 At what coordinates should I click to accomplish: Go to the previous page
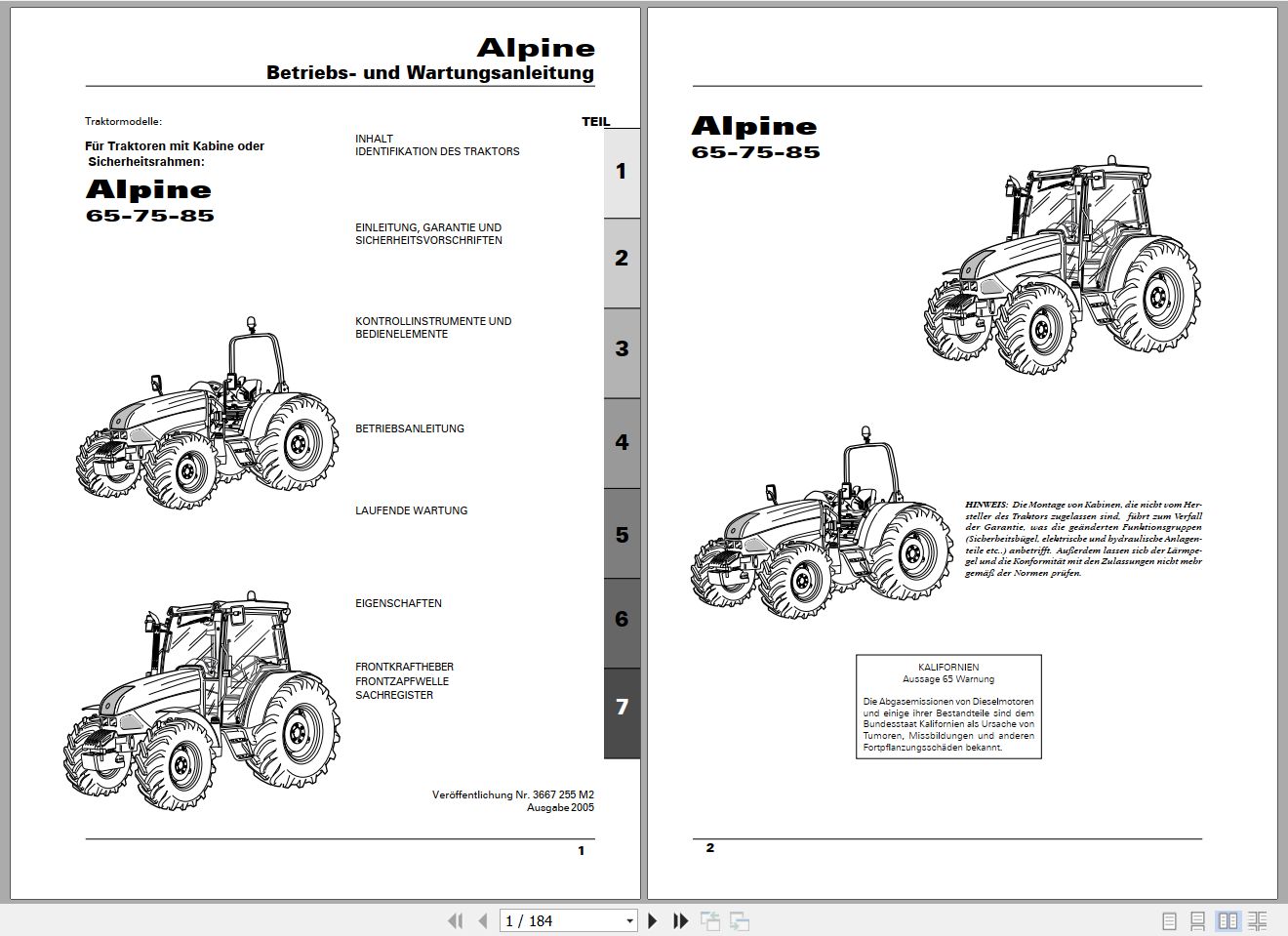[x=482, y=920]
